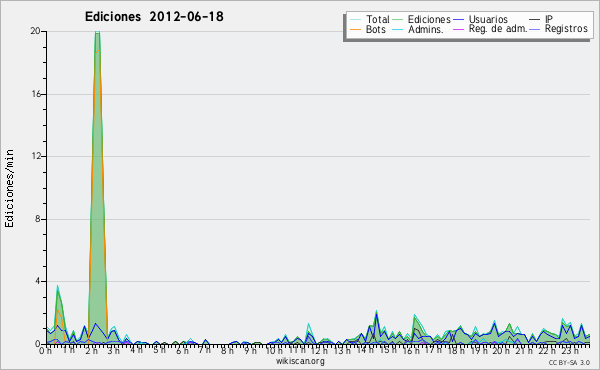Click the '9 h' x-axis label
The image size is (600, 370).
[x=250, y=351]
